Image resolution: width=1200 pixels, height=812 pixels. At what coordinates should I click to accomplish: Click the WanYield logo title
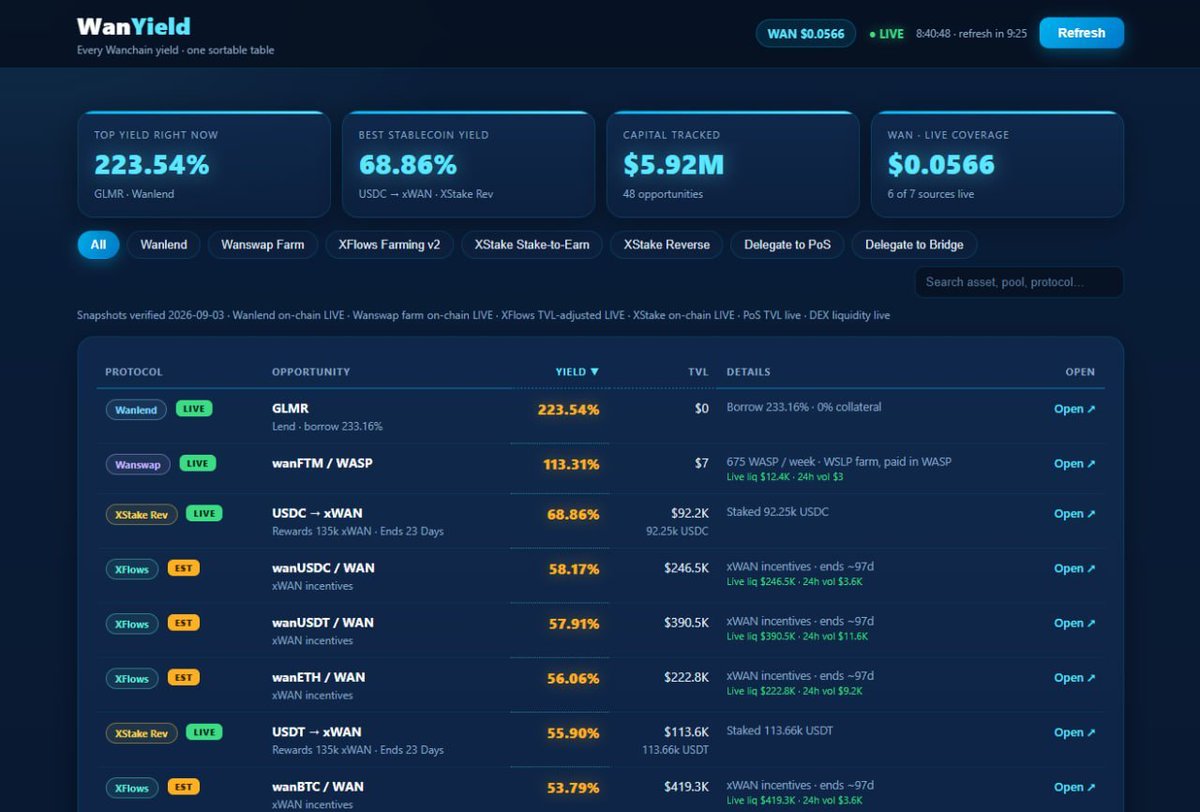click(134, 26)
